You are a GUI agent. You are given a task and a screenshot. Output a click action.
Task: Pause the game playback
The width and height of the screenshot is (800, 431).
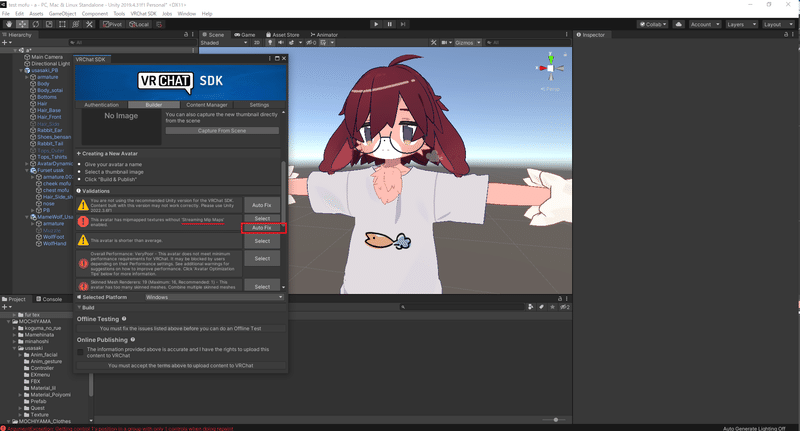pyautogui.click(x=390, y=24)
